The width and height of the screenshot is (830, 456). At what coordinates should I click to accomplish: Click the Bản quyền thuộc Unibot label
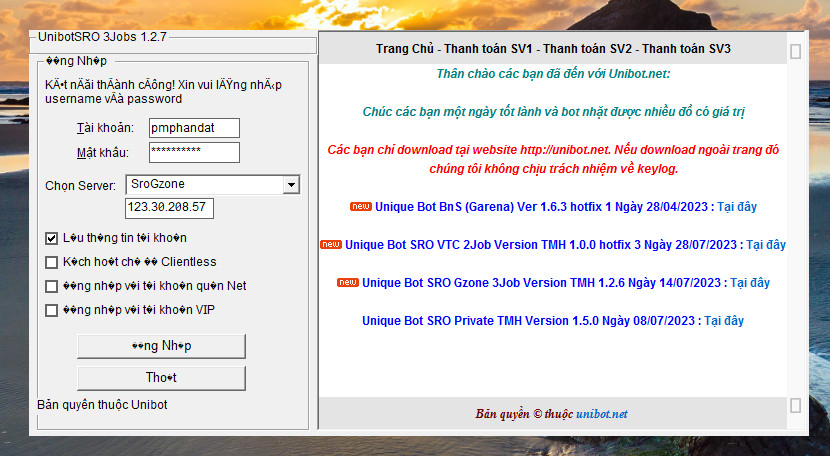102,405
